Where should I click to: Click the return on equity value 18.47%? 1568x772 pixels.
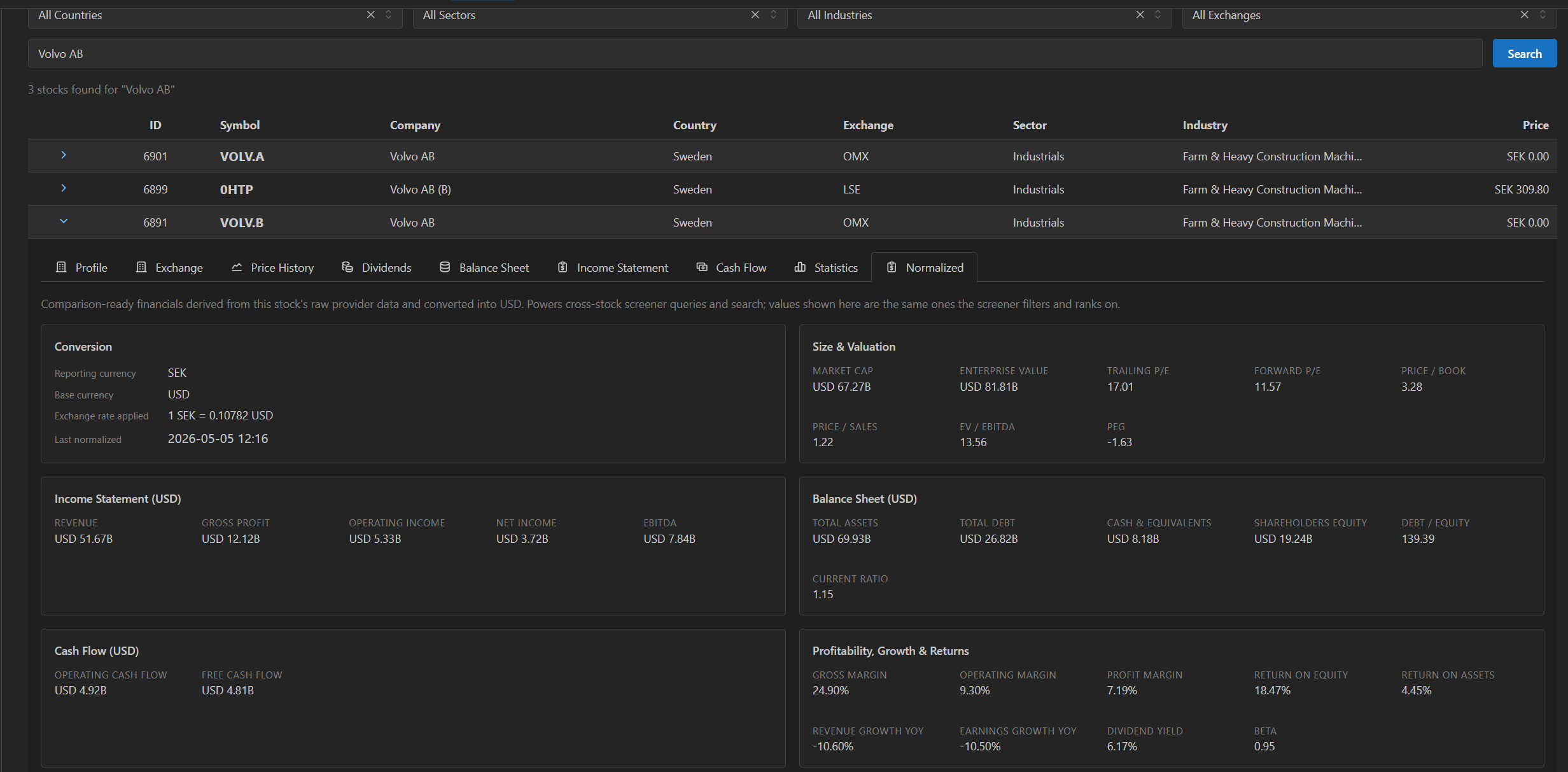point(1271,691)
